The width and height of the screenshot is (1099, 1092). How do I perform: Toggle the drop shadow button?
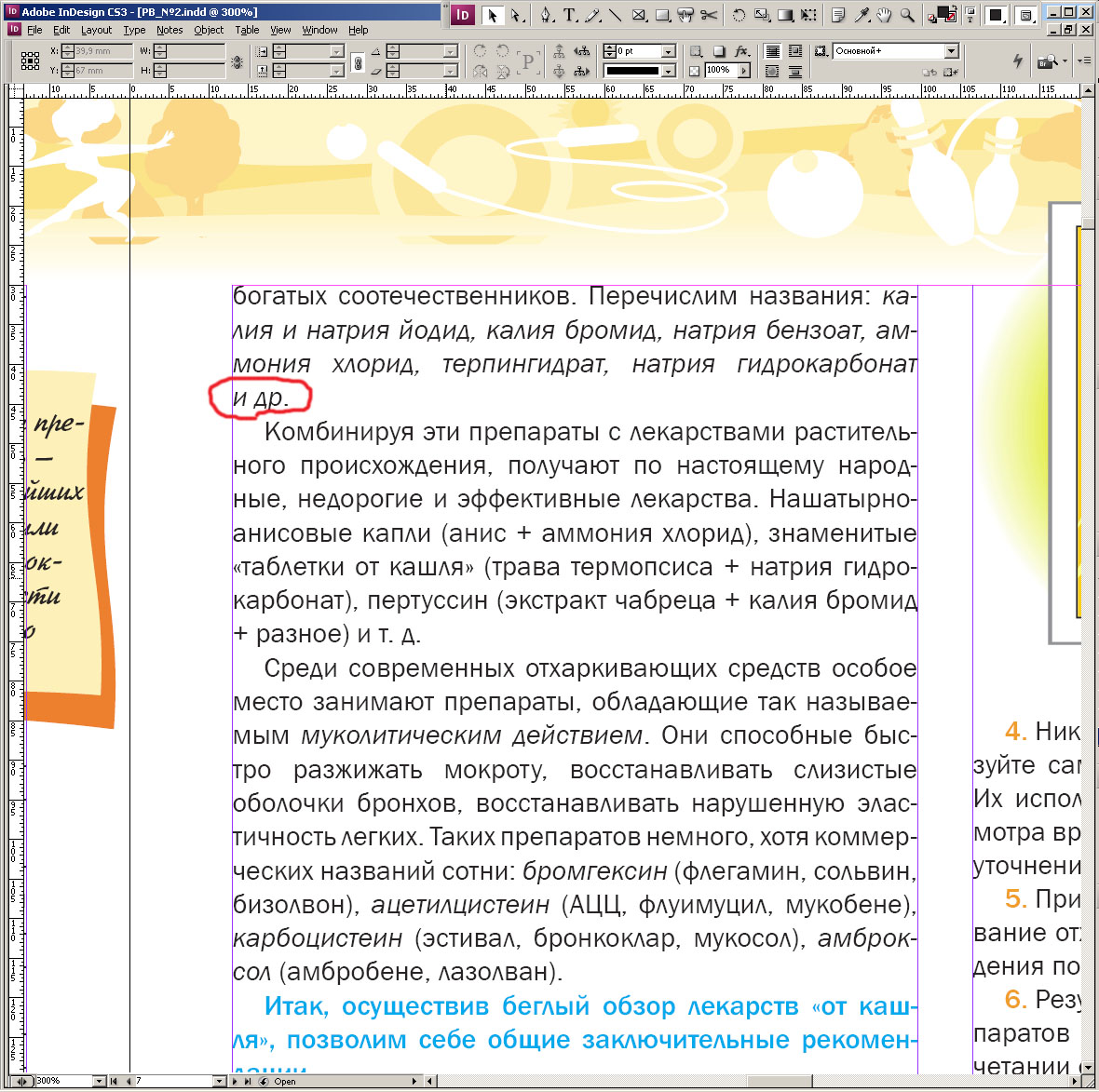coord(719,51)
